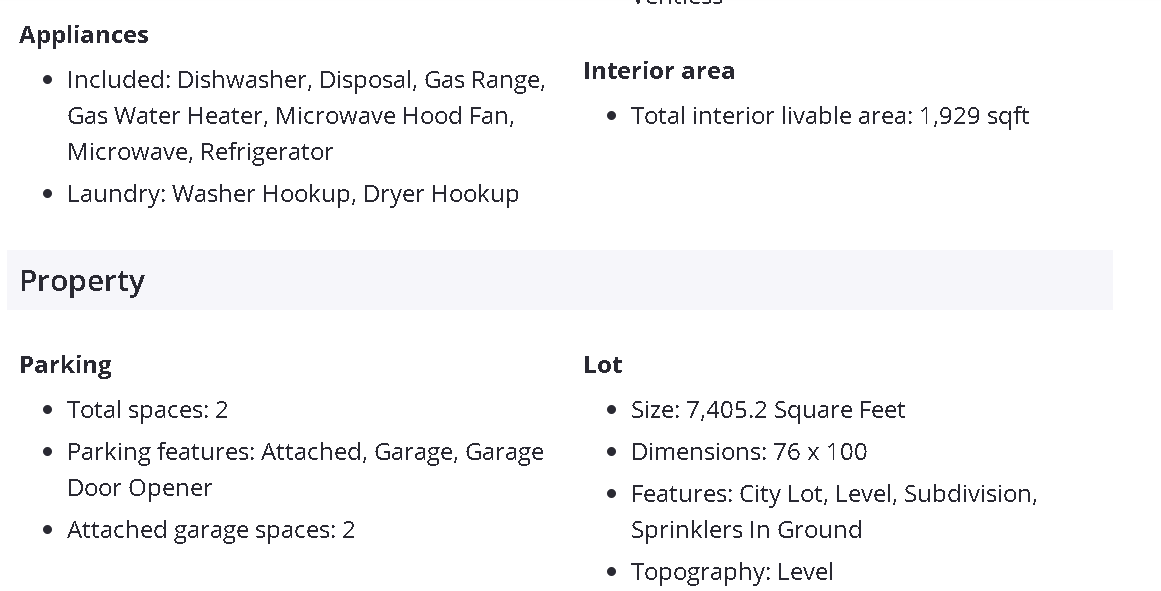Click the word Dishwasher in appliances list
The height and width of the screenshot is (591, 1161).
pos(241,80)
